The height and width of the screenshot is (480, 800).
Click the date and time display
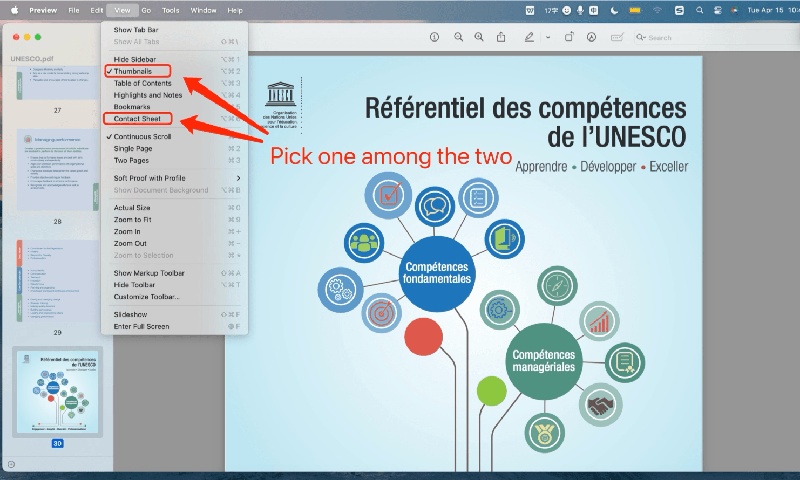[772, 10]
